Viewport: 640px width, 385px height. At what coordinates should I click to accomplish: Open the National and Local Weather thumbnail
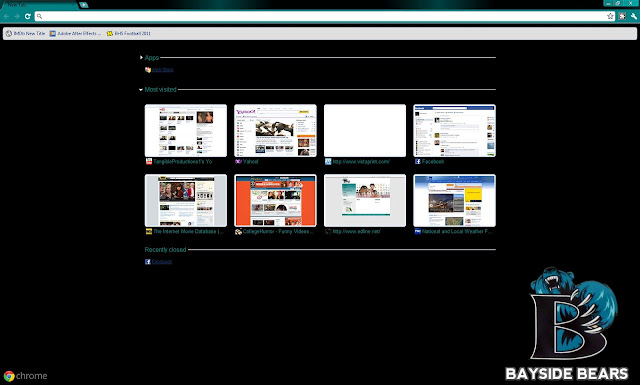coord(454,200)
